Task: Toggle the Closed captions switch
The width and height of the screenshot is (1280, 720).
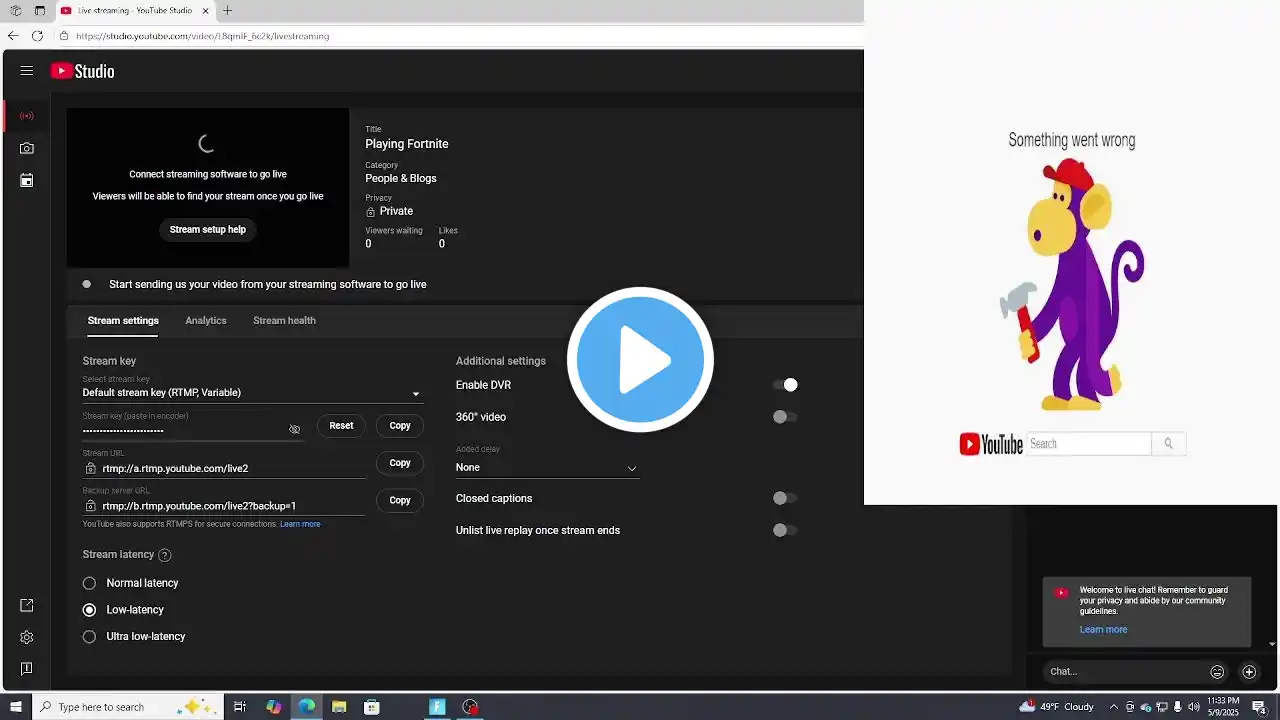Action: pyautogui.click(x=785, y=498)
